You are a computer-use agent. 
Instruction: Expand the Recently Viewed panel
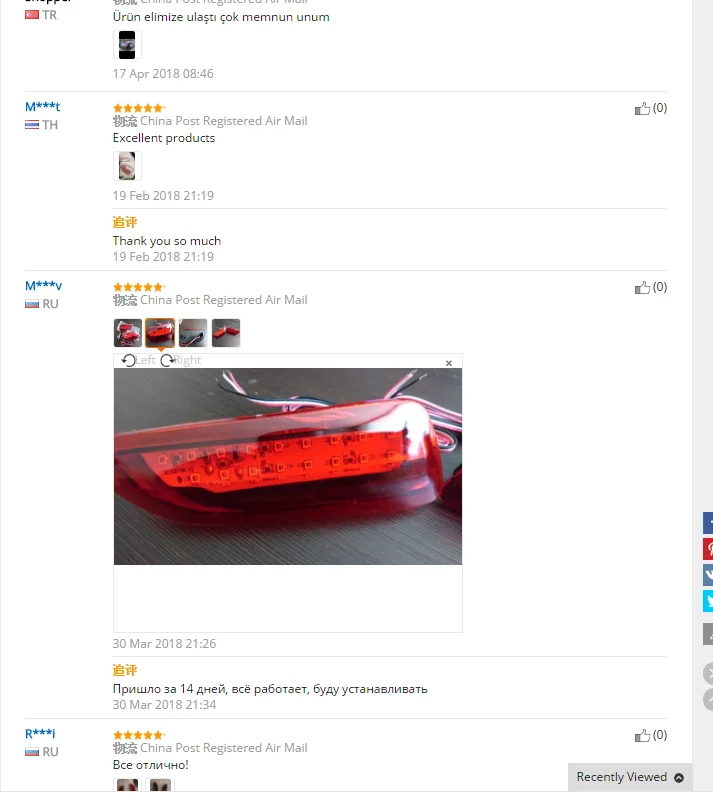(630, 777)
